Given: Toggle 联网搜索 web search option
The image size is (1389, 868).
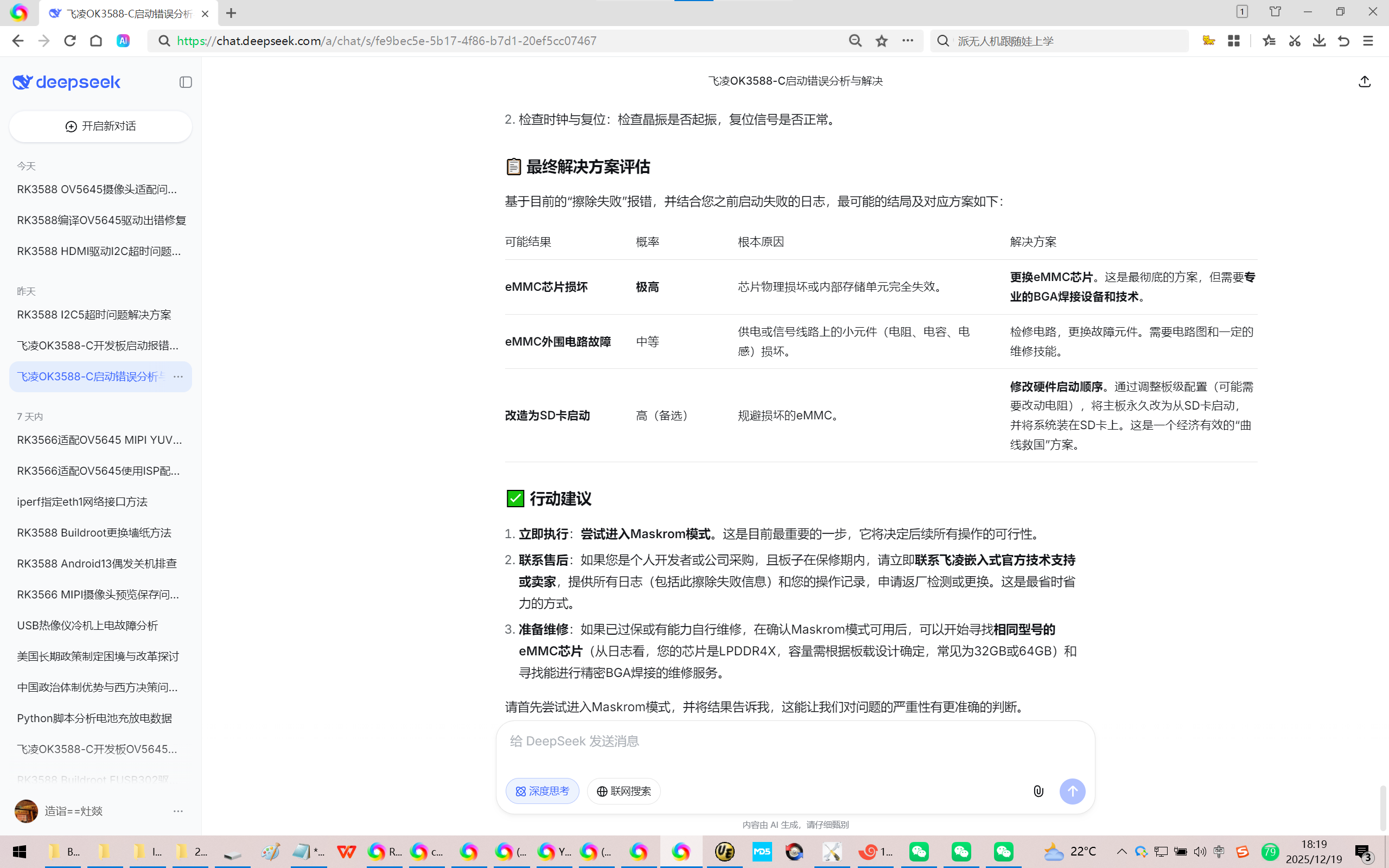Looking at the screenshot, I should coord(623,791).
